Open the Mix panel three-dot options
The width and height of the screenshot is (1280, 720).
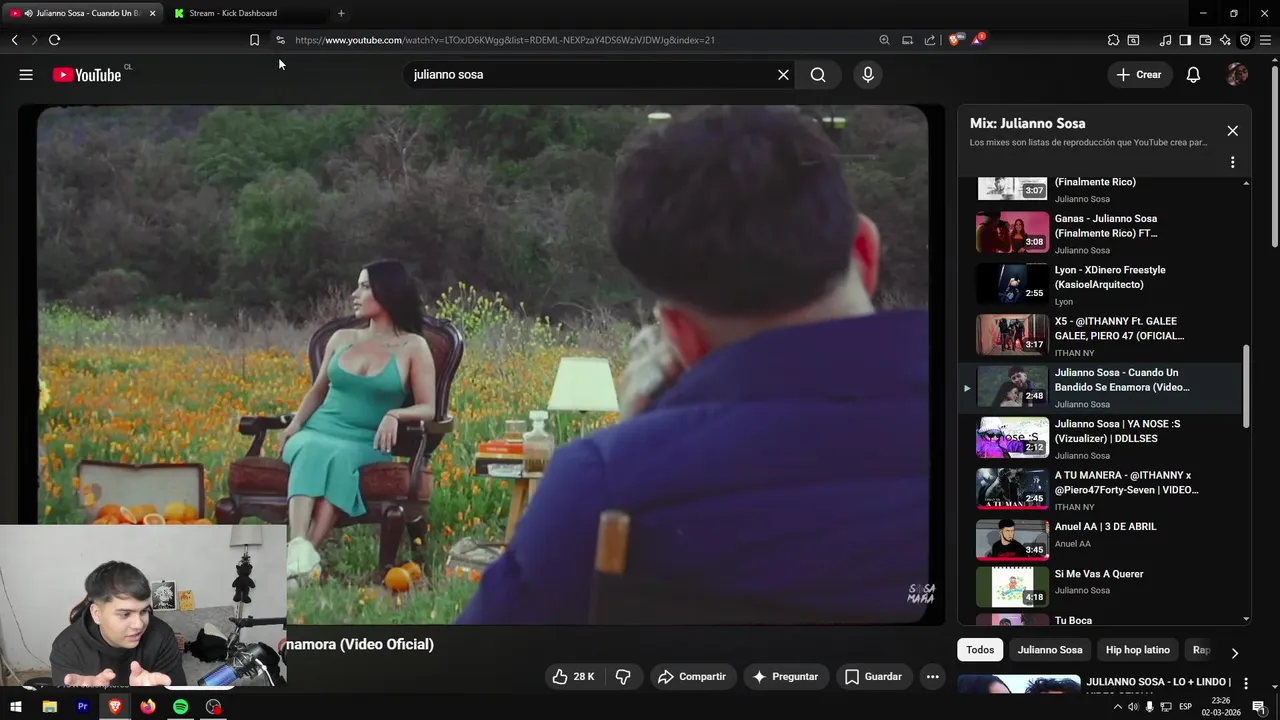tap(1232, 162)
